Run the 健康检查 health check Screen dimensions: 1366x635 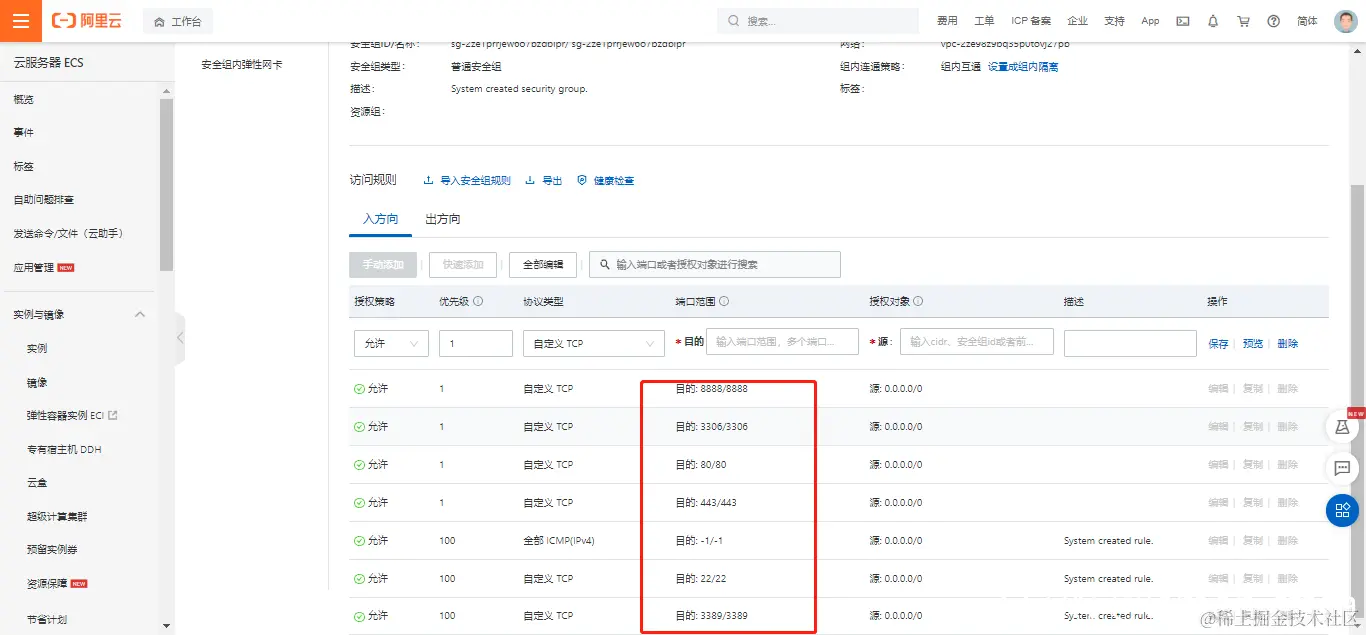point(606,180)
